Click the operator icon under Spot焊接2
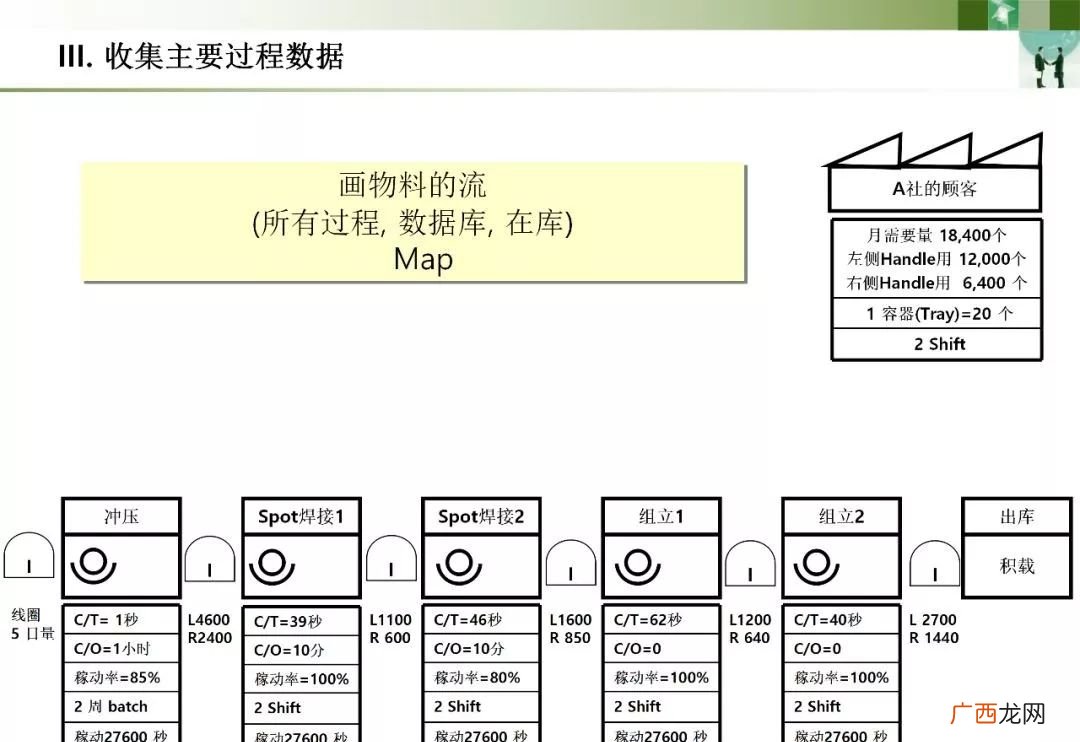Screen dimensions: 1080x742 (x=459, y=567)
